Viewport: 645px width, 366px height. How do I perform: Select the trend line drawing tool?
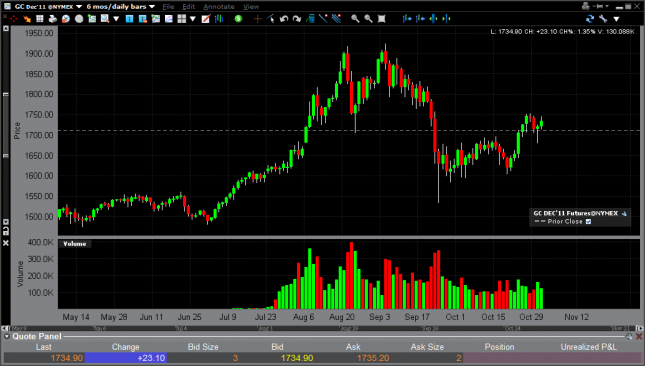tap(324, 19)
